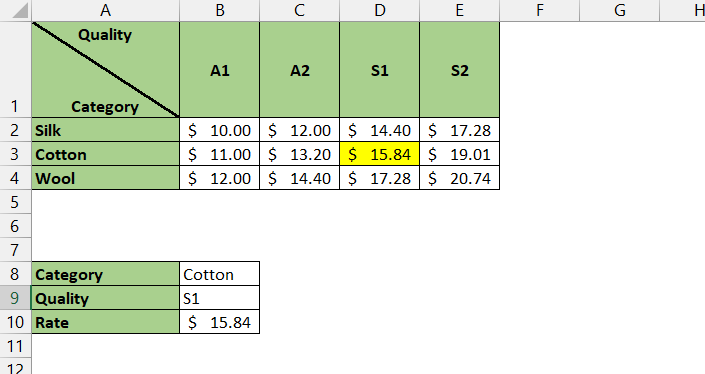Select the A2 column heading cell
This screenshot has height=374, width=705.
(299, 70)
